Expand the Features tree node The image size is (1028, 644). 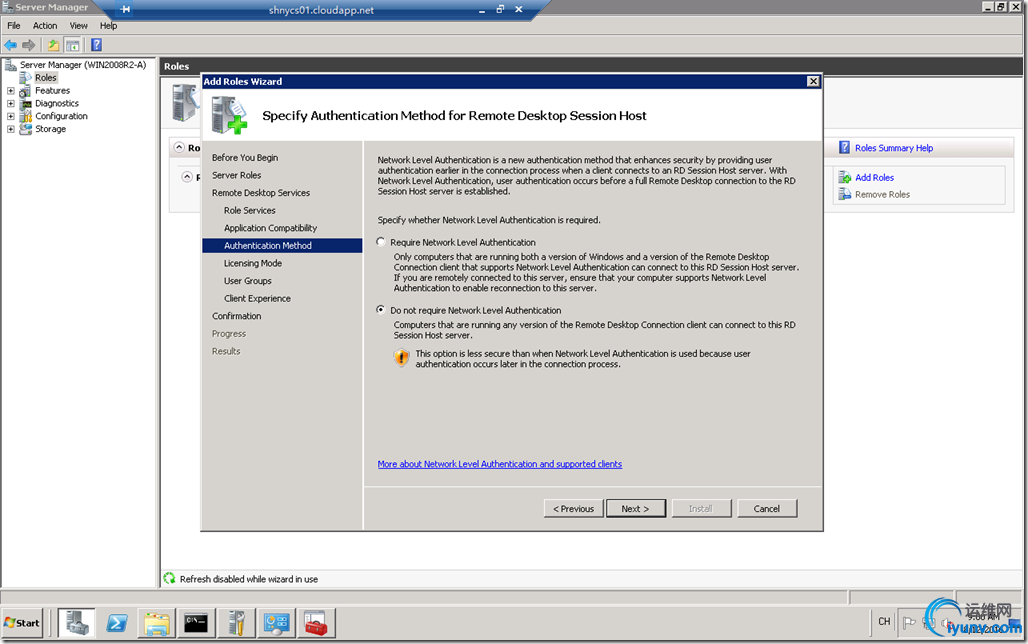[x=10, y=91]
